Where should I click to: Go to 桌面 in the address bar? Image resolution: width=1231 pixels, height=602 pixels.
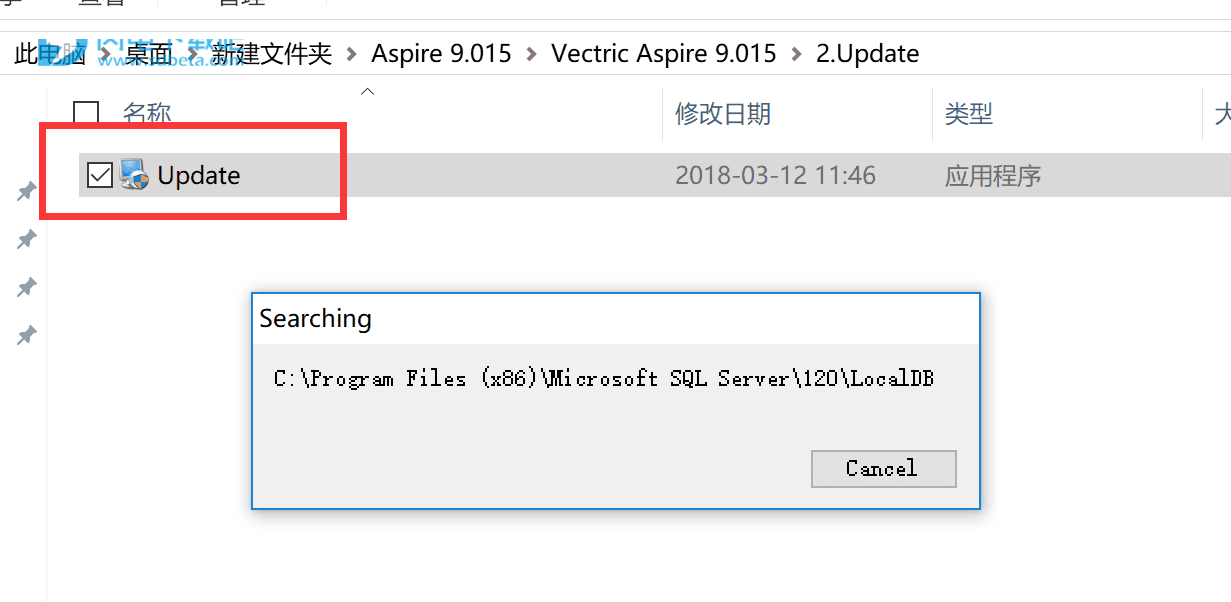tap(149, 53)
